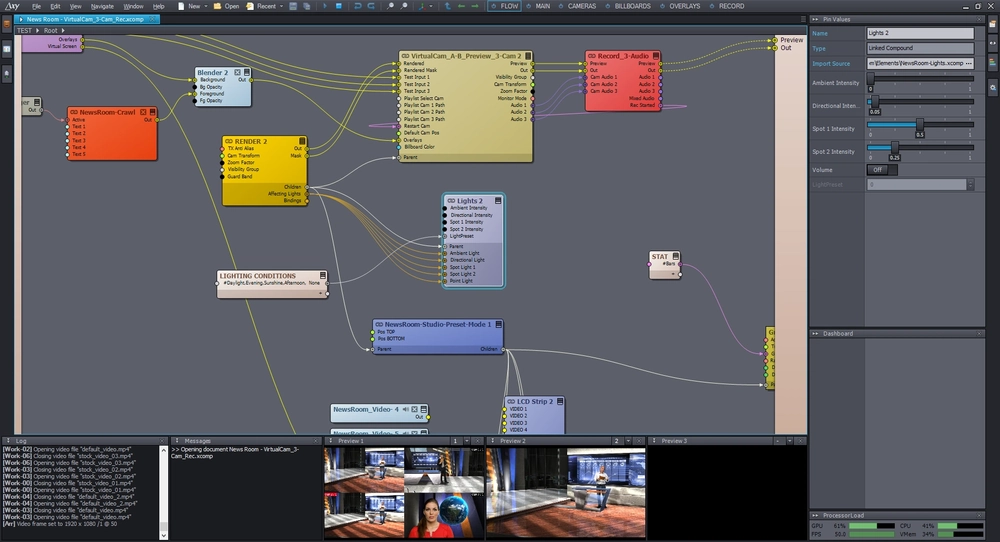Toggle the Volume Off switch
The image size is (1000, 542).
(881, 170)
